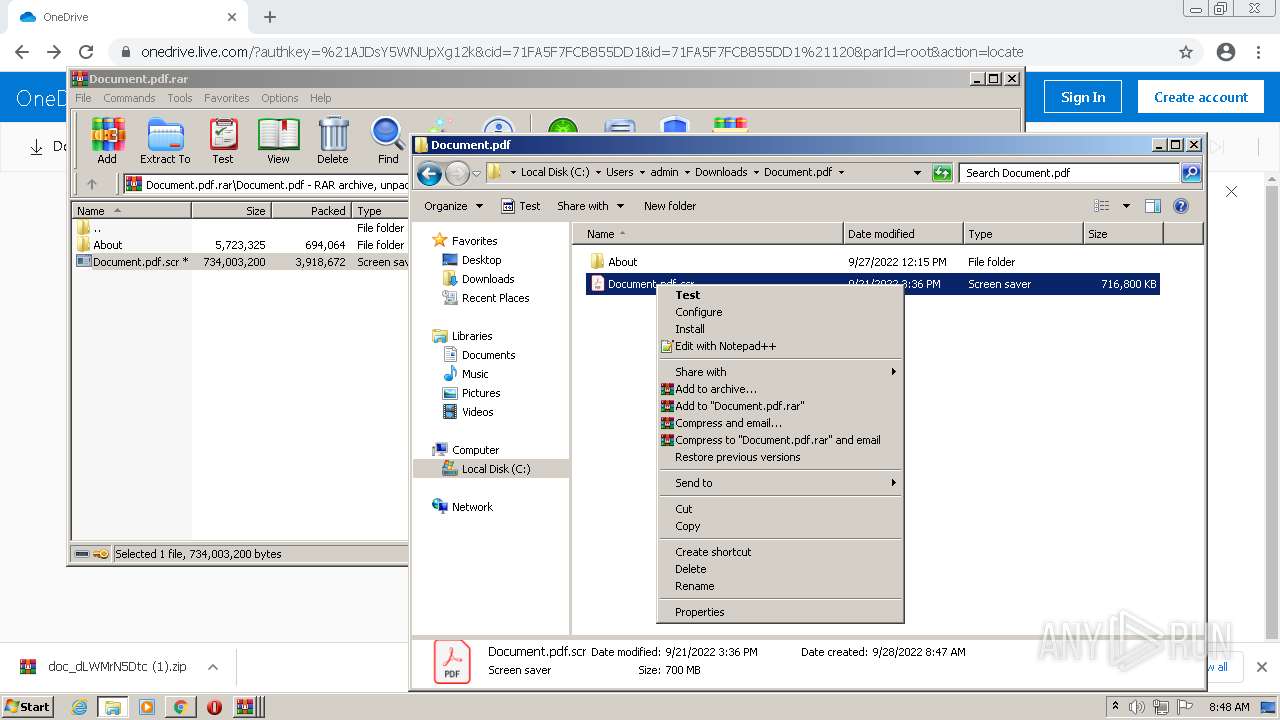The width and height of the screenshot is (1280, 720).
Task: Open the Chrome profile avatar icon
Action: pyautogui.click(x=1226, y=52)
